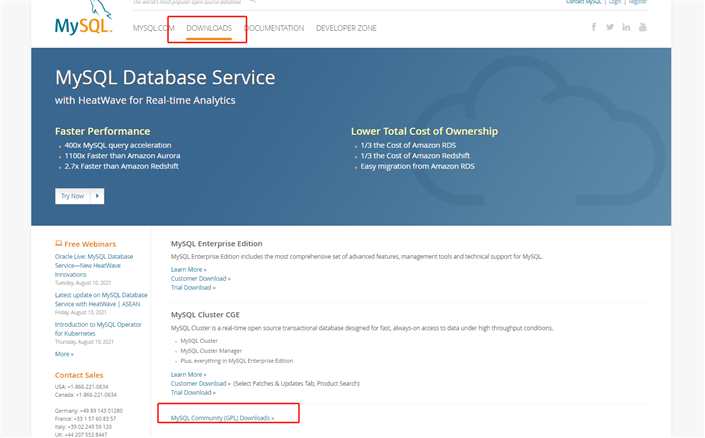Screen dimensions: 705x438
Task: Click the Plus, everything in MySQL Enterprise Edition bullet
Action: click(x=236, y=361)
